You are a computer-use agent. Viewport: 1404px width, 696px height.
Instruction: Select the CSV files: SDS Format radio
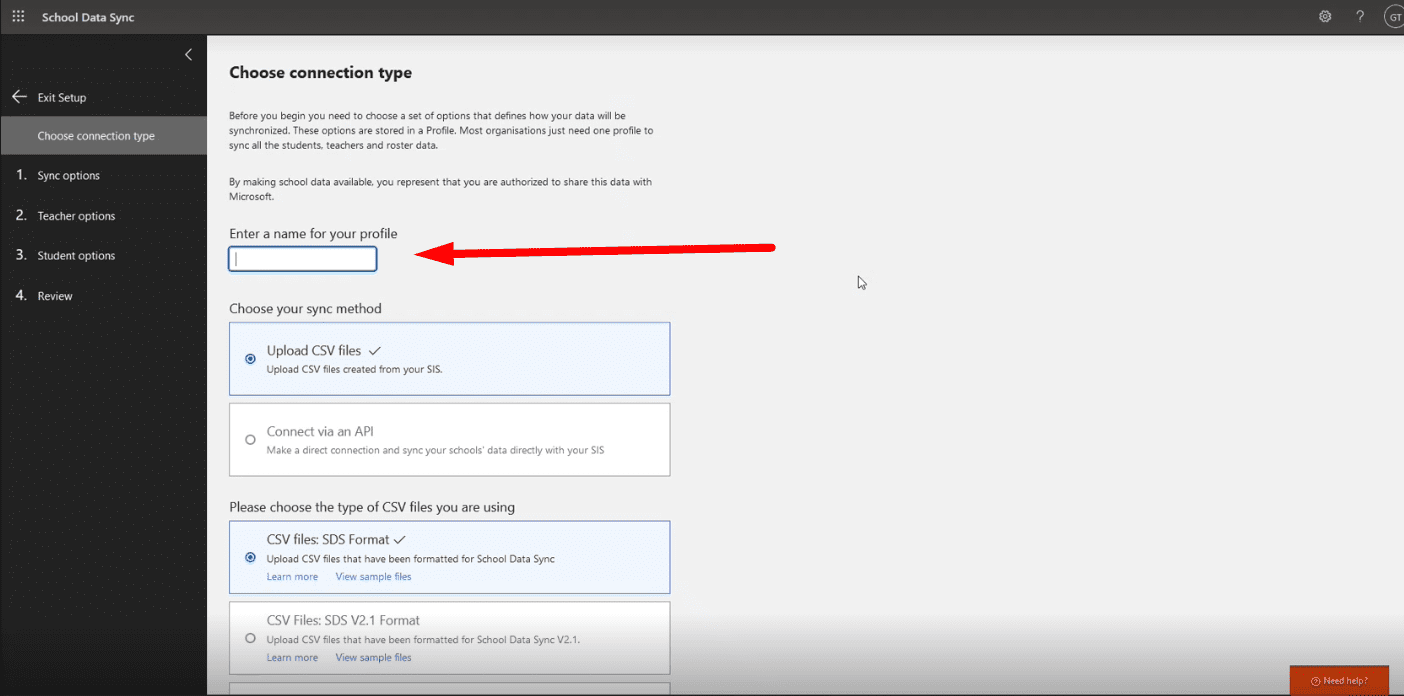[x=250, y=557]
